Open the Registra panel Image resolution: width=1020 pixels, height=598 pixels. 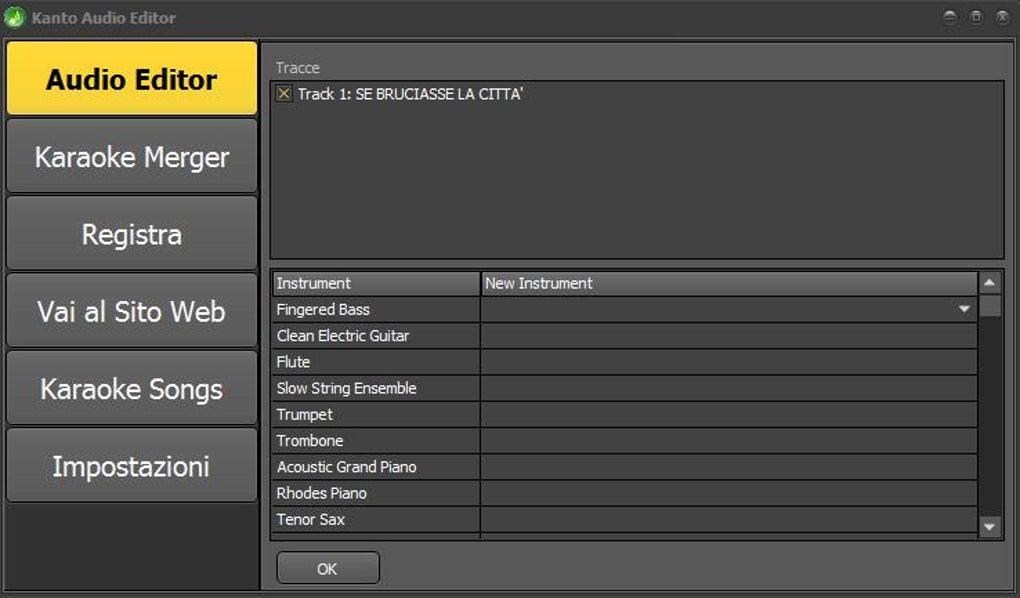132,234
